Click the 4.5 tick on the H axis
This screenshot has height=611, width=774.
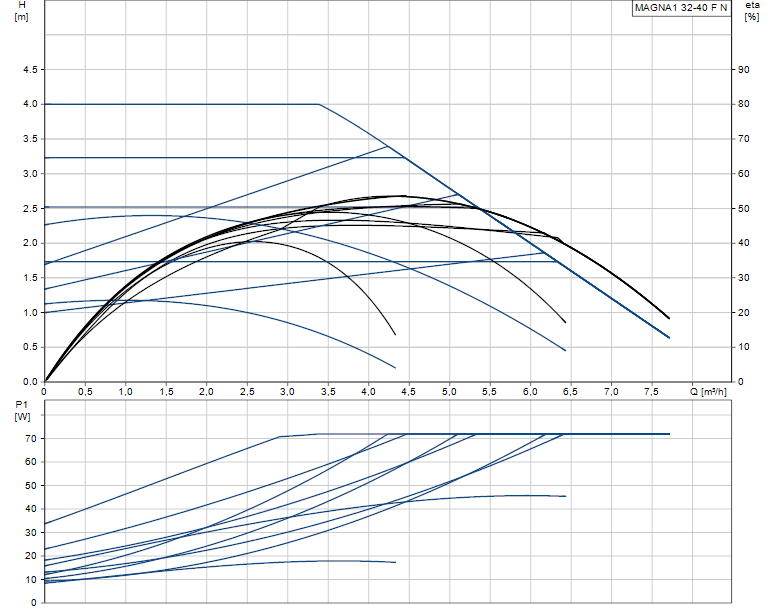pyautogui.click(x=30, y=70)
